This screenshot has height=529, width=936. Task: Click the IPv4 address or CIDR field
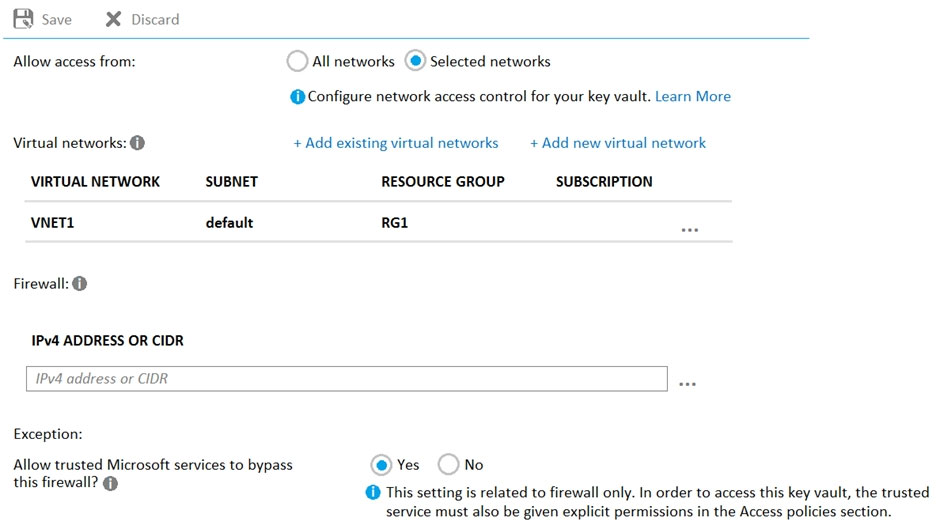346,379
